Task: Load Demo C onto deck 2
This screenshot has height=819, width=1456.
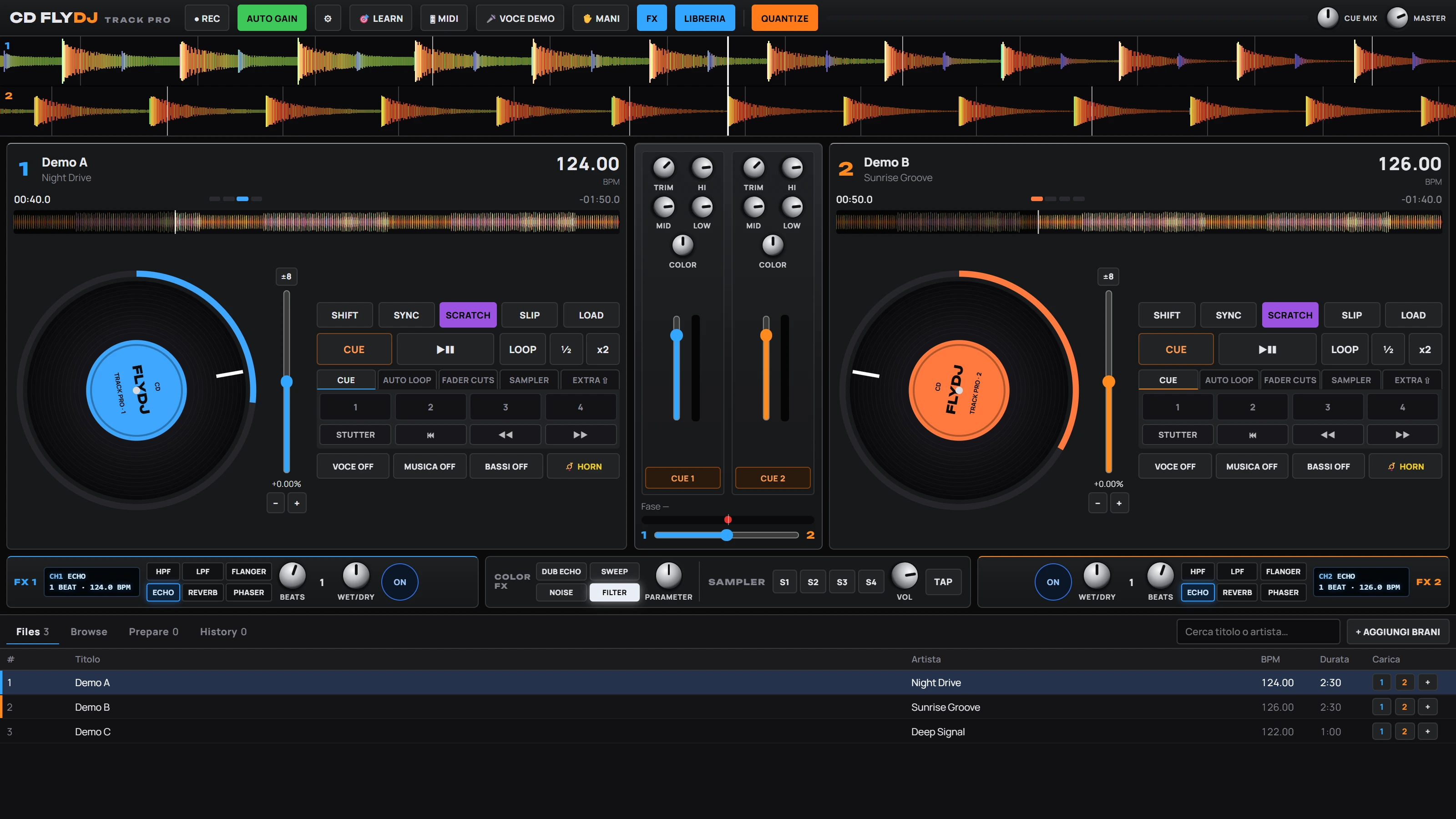Action: click(1404, 731)
